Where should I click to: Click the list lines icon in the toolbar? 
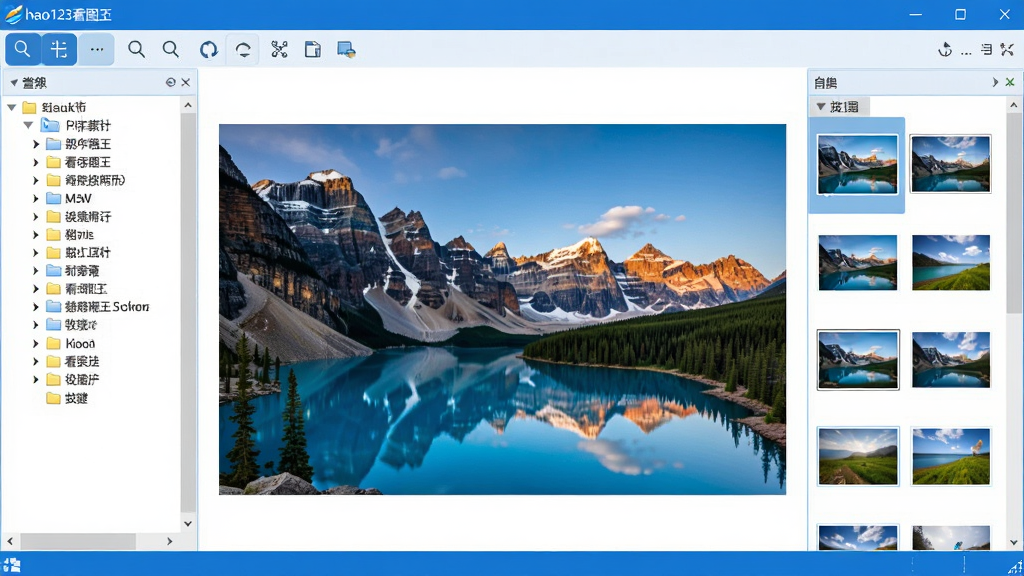click(x=987, y=49)
